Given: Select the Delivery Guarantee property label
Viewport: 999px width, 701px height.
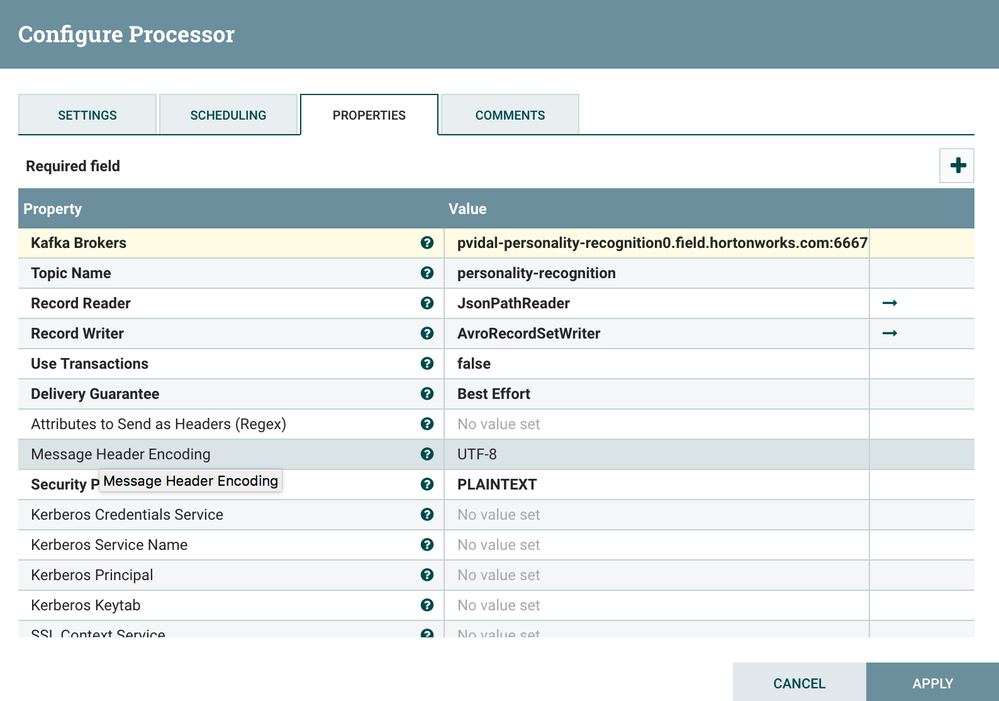Looking at the screenshot, I should pos(95,394).
